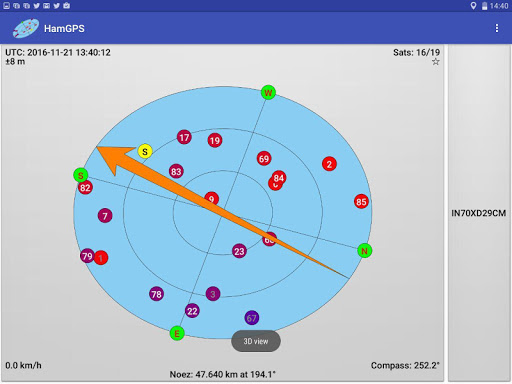Select satellite 2 on the sky plot
512x384 pixels.
pos(329,164)
